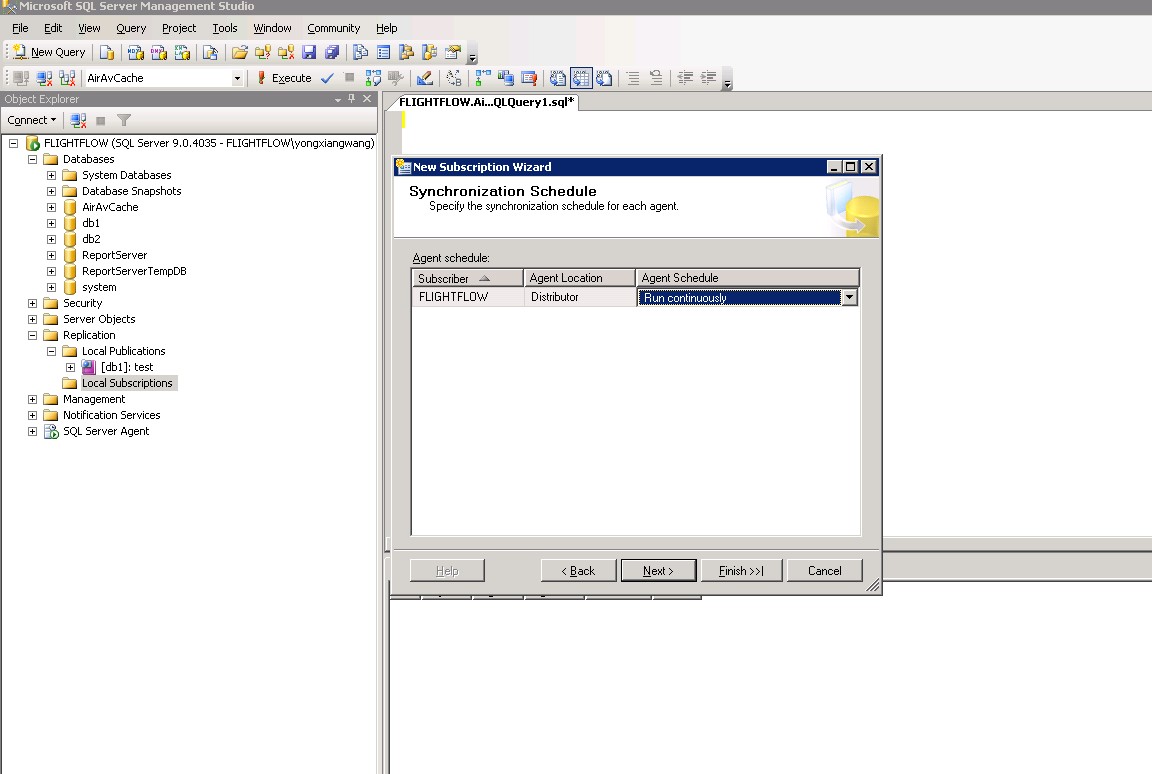
Task: Click the Save floppy disk icon
Action: pos(309,52)
